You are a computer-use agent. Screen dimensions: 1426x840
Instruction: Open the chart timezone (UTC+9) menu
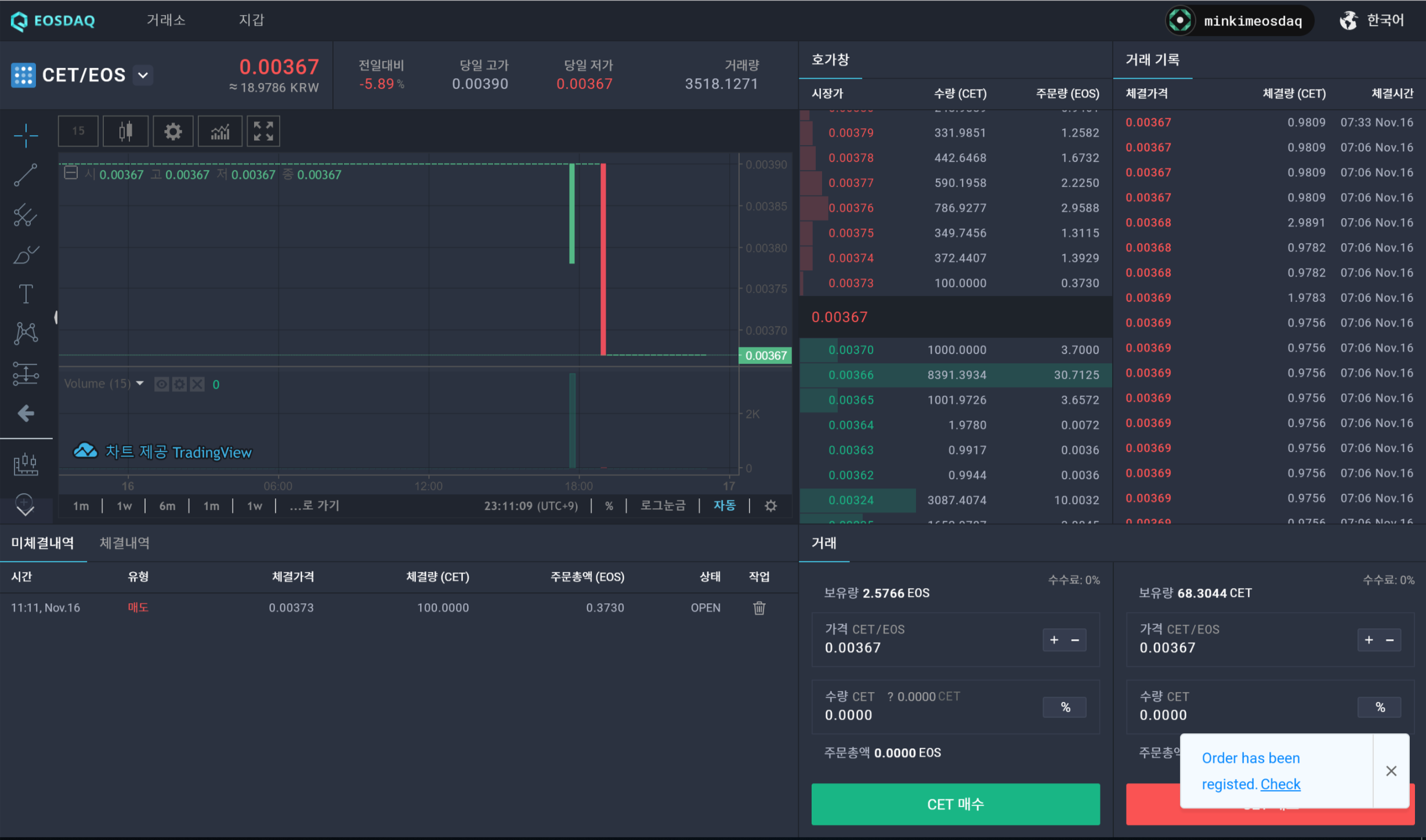tap(531, 506)
